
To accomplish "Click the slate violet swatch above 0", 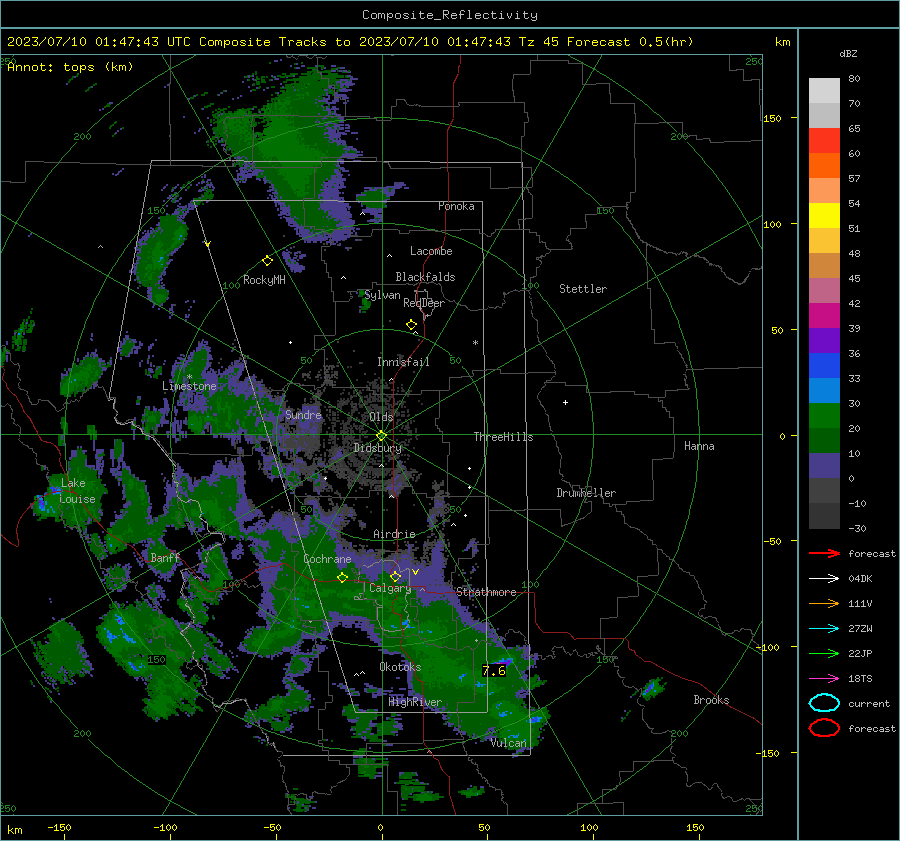I will [x=824, y=466].
